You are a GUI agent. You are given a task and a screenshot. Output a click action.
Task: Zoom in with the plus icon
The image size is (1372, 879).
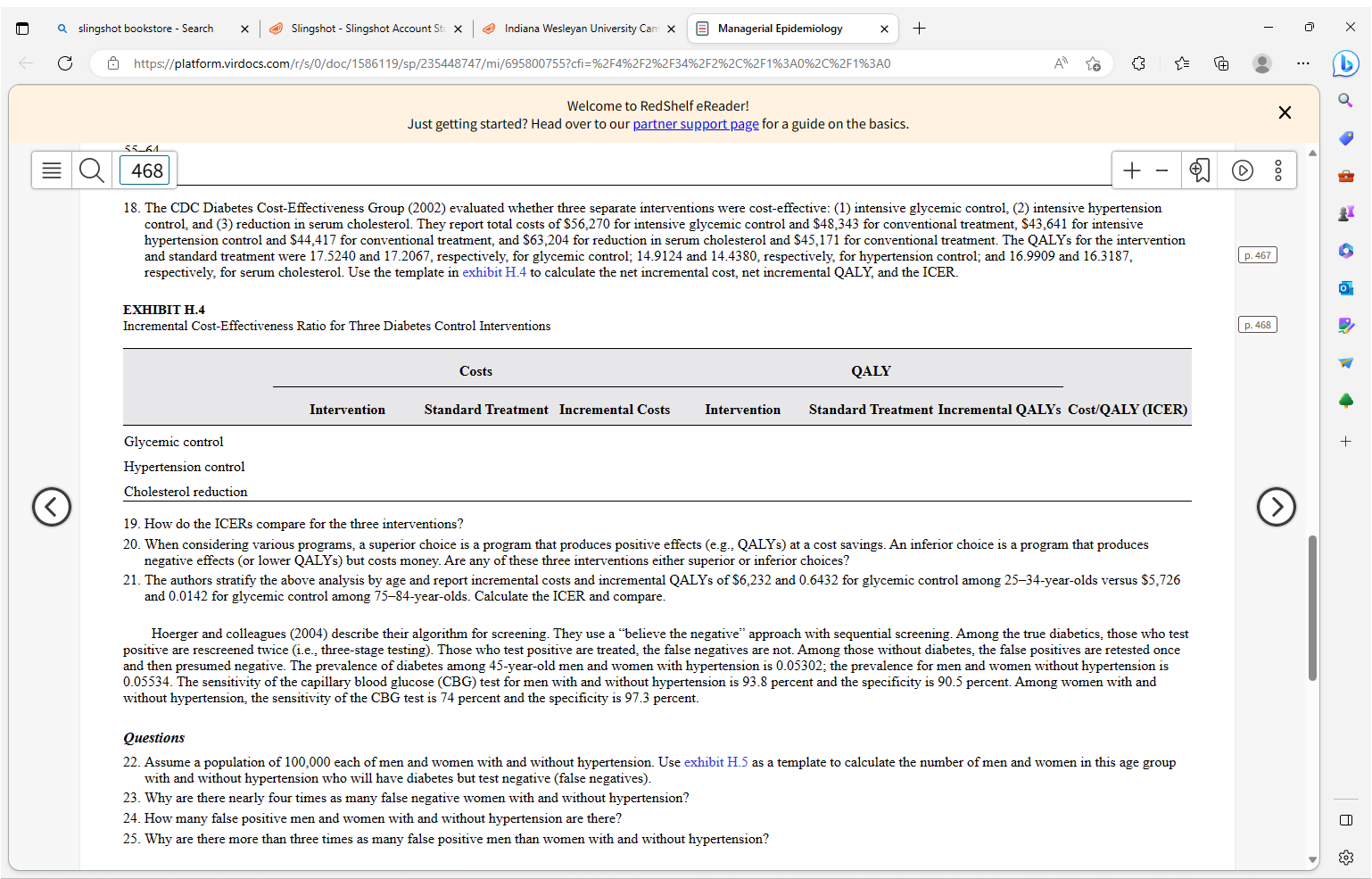pos(1131,170)
